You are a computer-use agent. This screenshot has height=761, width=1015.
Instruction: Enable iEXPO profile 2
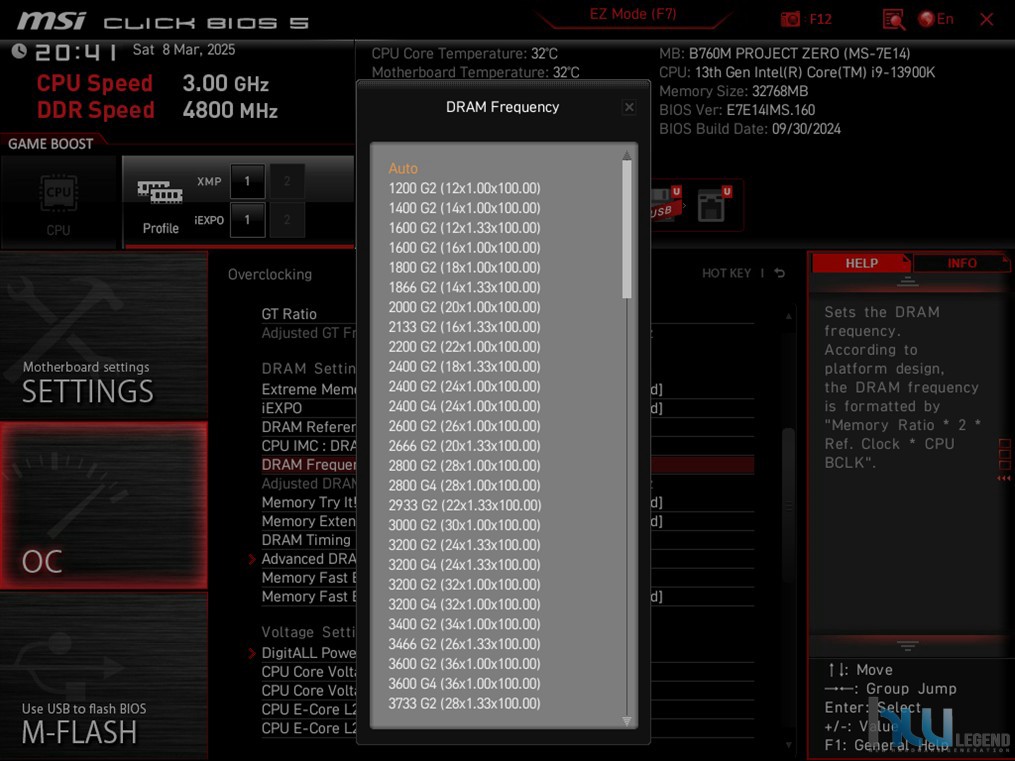[x=287, y=220]
